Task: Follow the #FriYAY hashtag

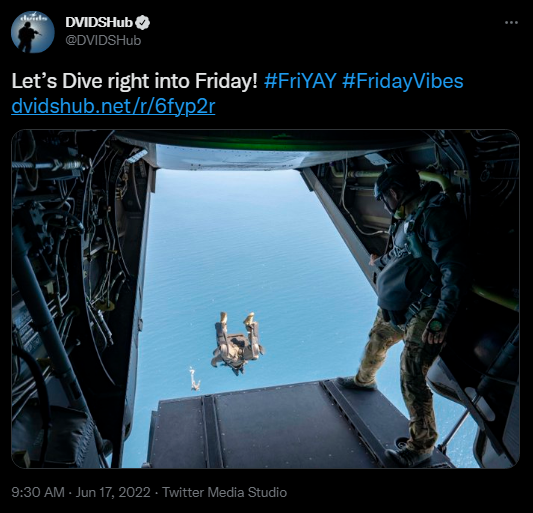Action: point(300,81)
